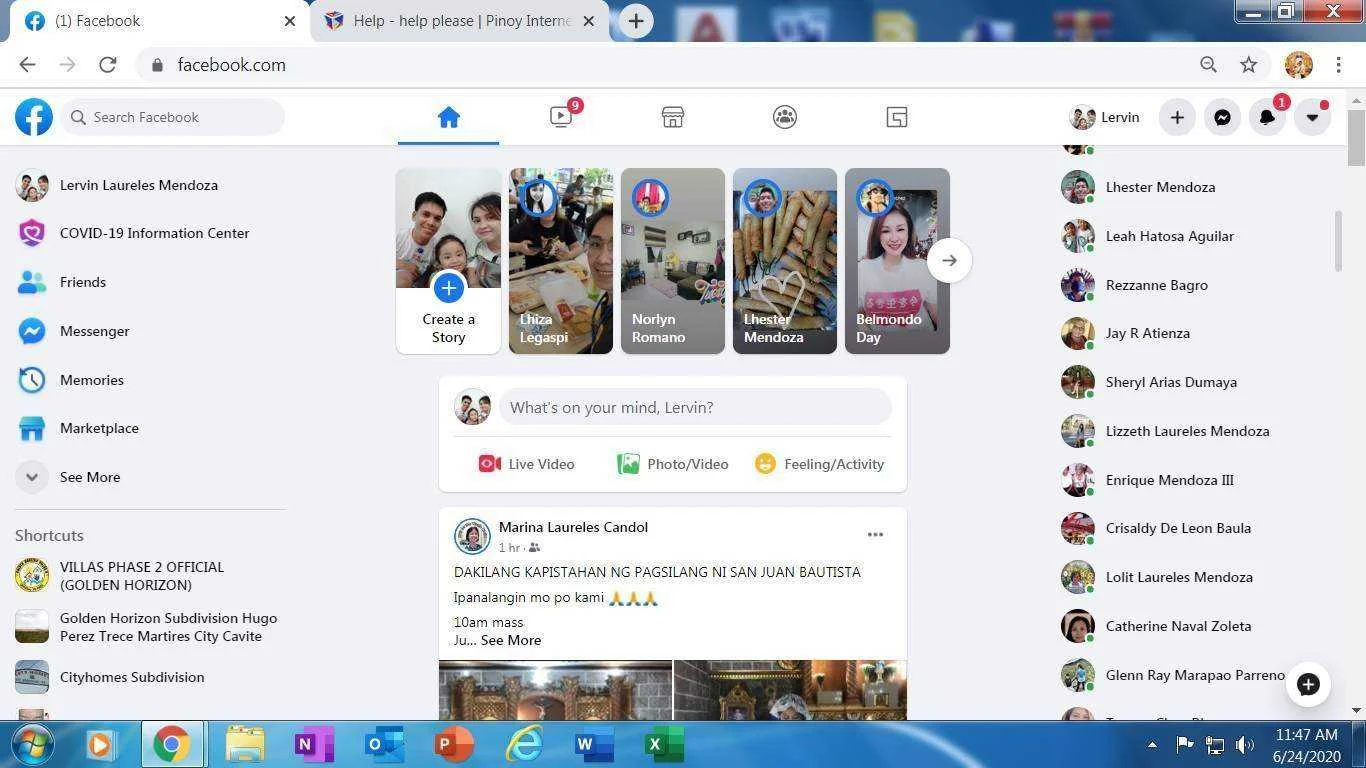
Task: Open the Notifications bell
Action: click(x=1267, y=117)
